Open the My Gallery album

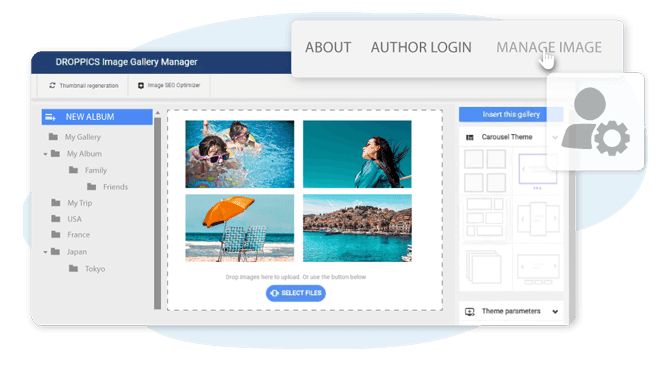coord(83,137)
